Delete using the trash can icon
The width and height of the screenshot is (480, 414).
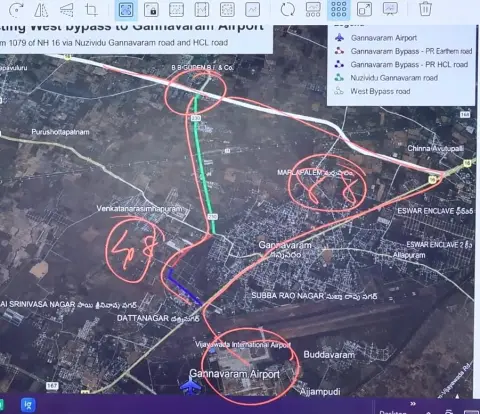point(425,8)
